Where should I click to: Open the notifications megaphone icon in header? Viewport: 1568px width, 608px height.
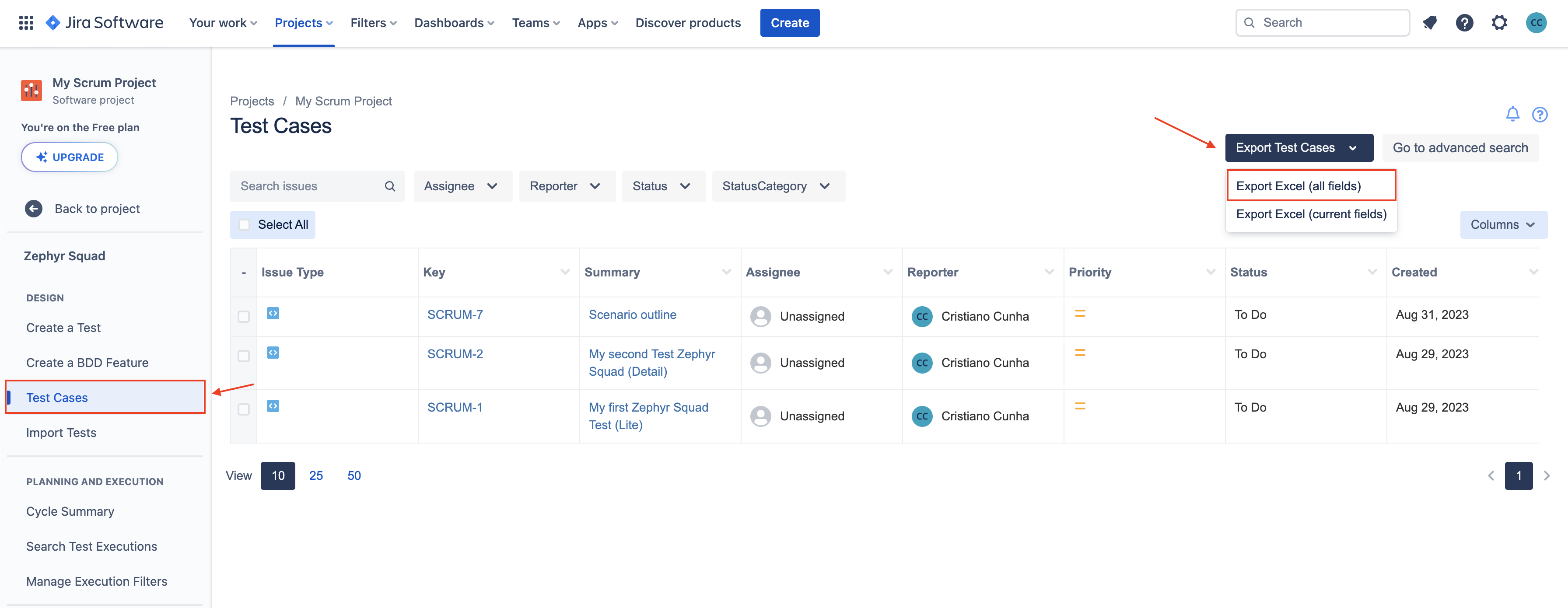[x=1430, y=22]
